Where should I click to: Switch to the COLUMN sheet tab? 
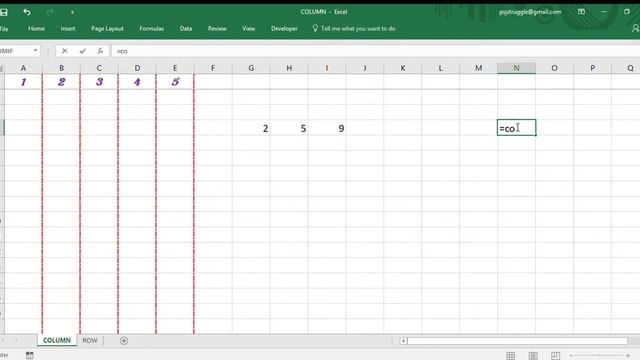(57, 340)
